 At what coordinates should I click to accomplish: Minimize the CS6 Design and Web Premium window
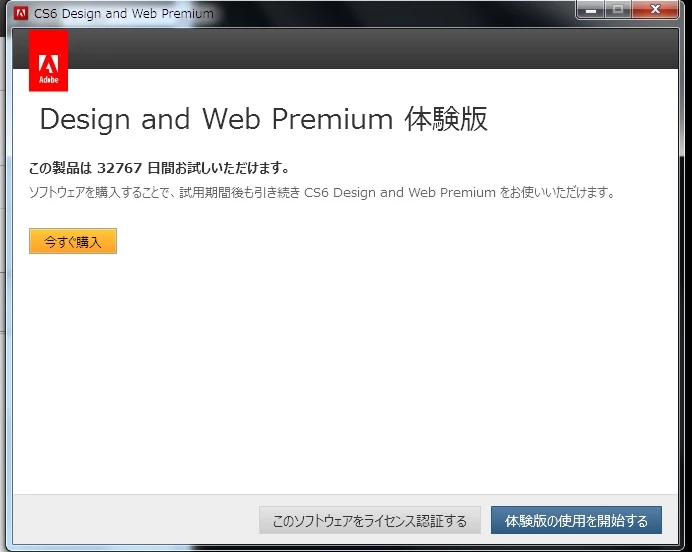point(591,9)
